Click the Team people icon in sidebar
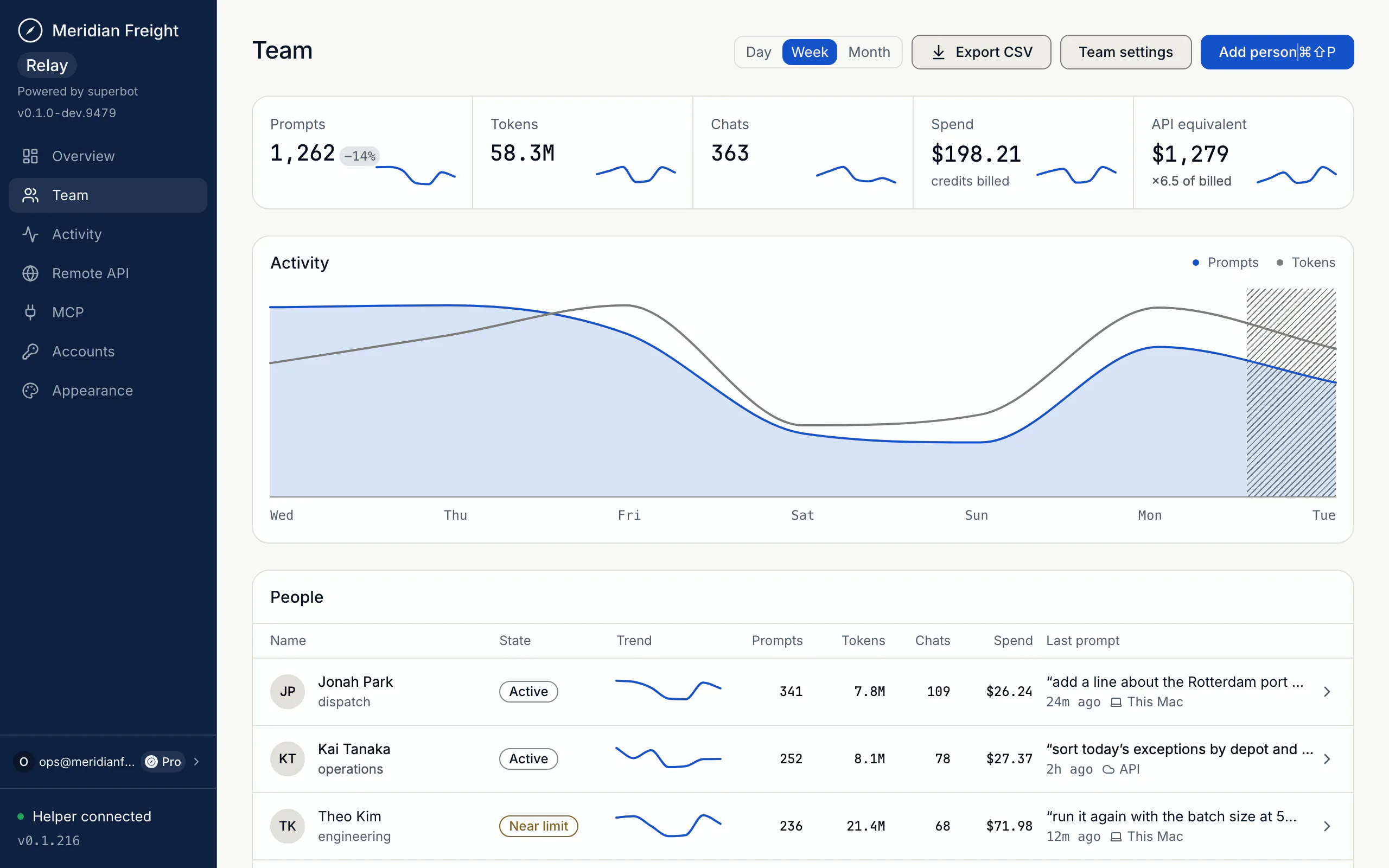Screen dimensions: 1389x868 [30, 195]
